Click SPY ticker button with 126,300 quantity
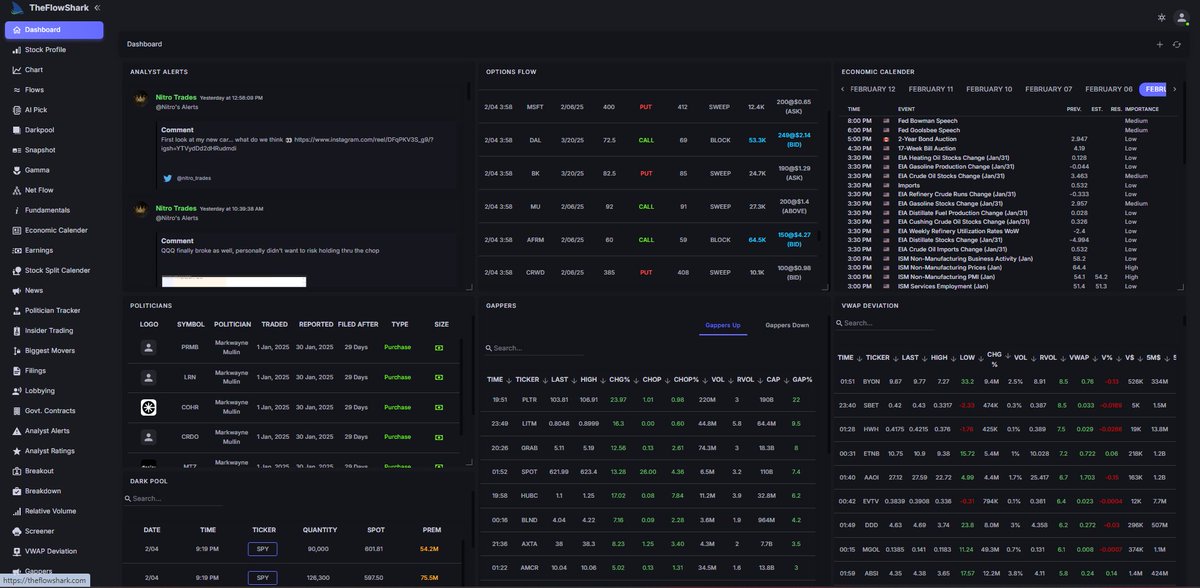This screenshot has width=1200, height=588. click(262, 577)
